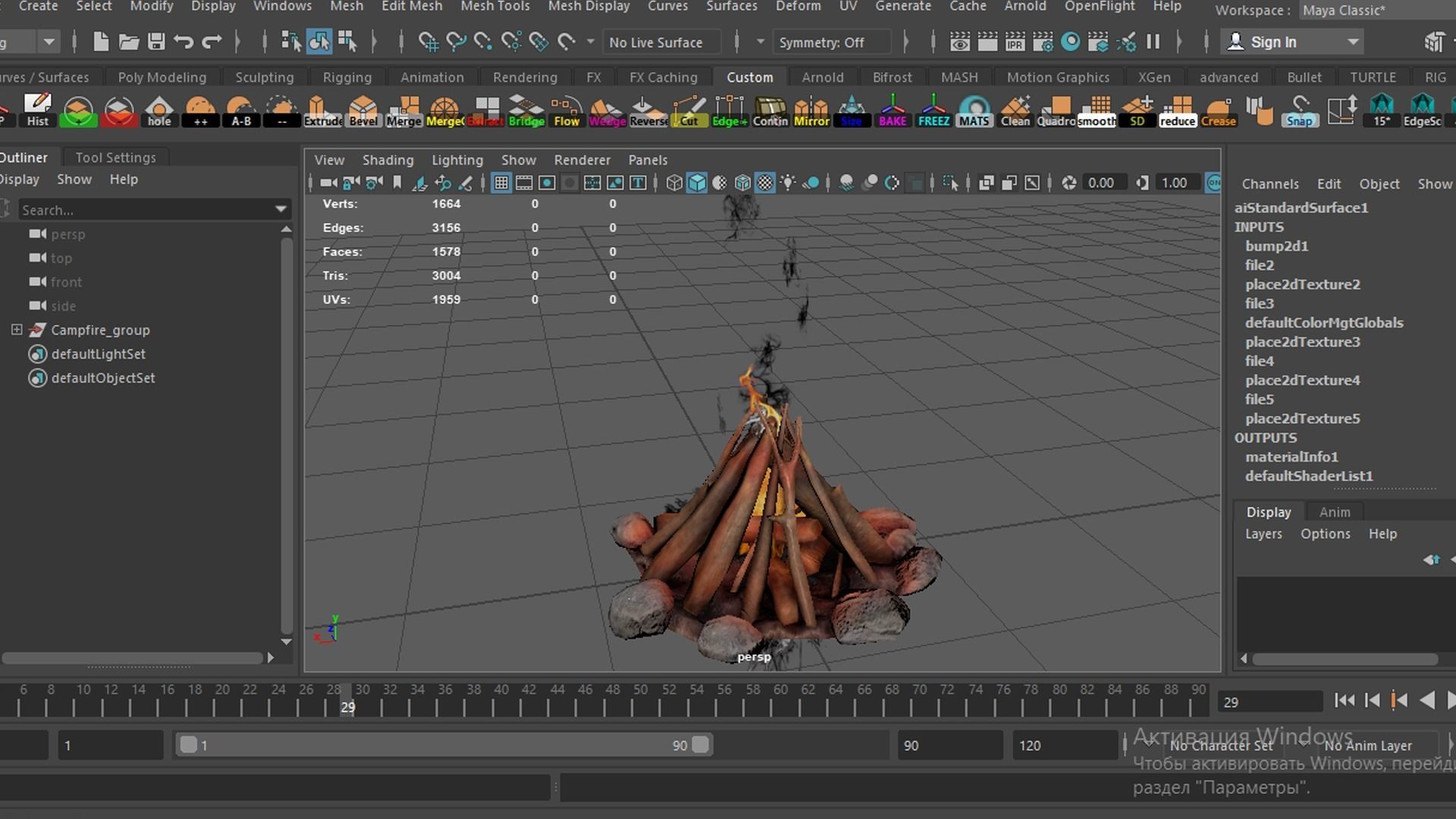Image resolution: width=1456 pixels, height=819 pixels.
Task: Click the open scene folder icon
Action: pos(128,42)
